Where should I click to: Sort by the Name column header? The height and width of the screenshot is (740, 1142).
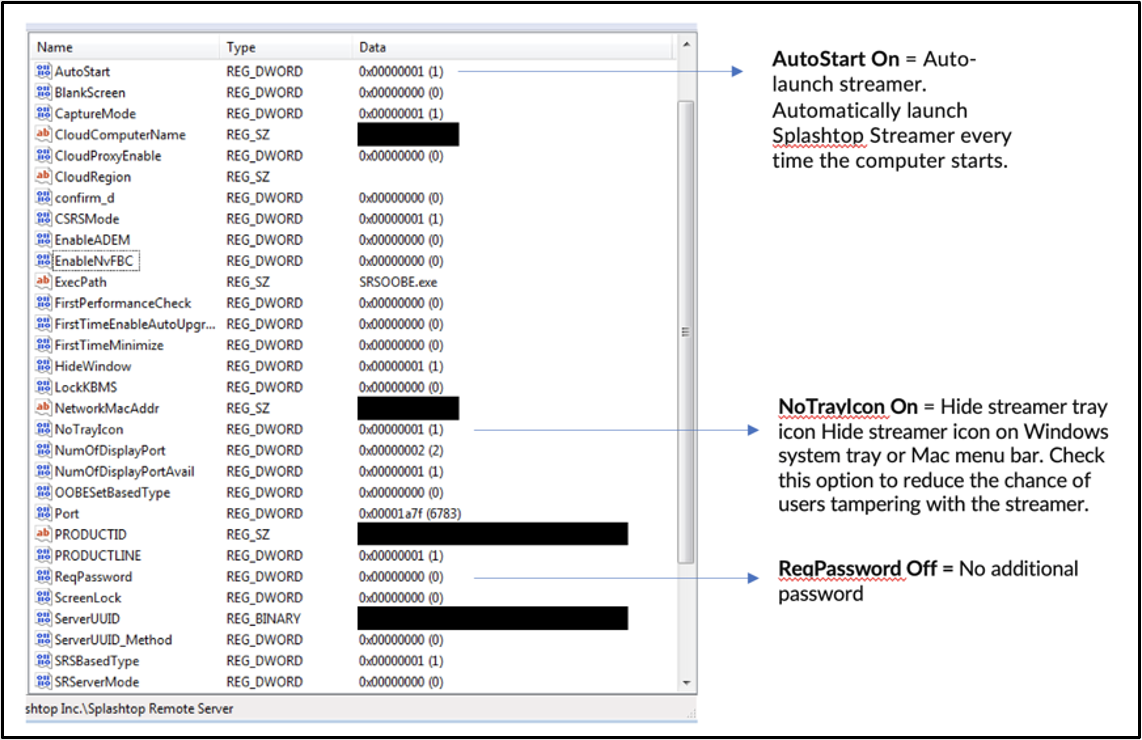125,47
